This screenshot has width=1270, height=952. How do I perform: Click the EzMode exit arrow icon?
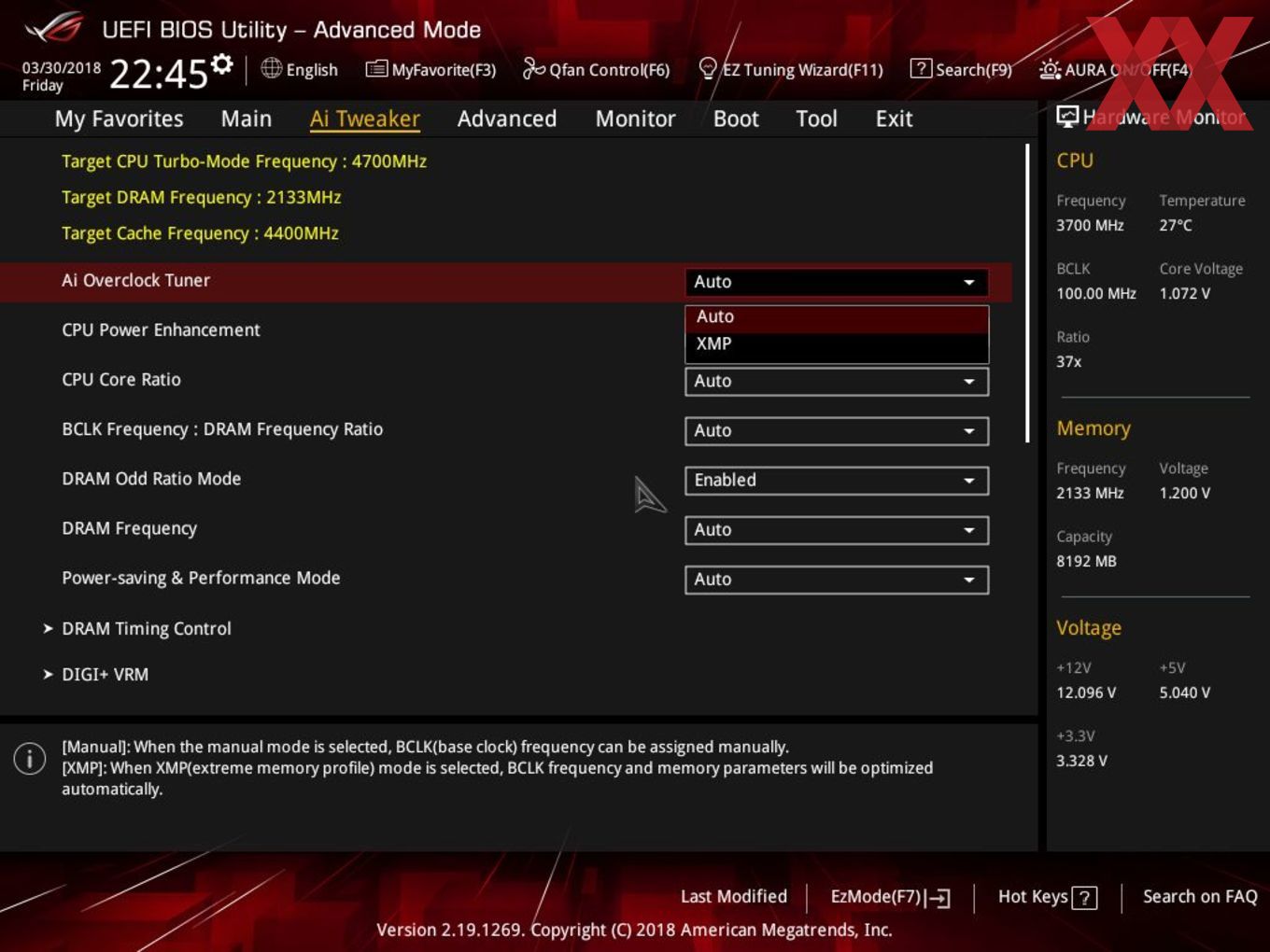click(938, 898)
